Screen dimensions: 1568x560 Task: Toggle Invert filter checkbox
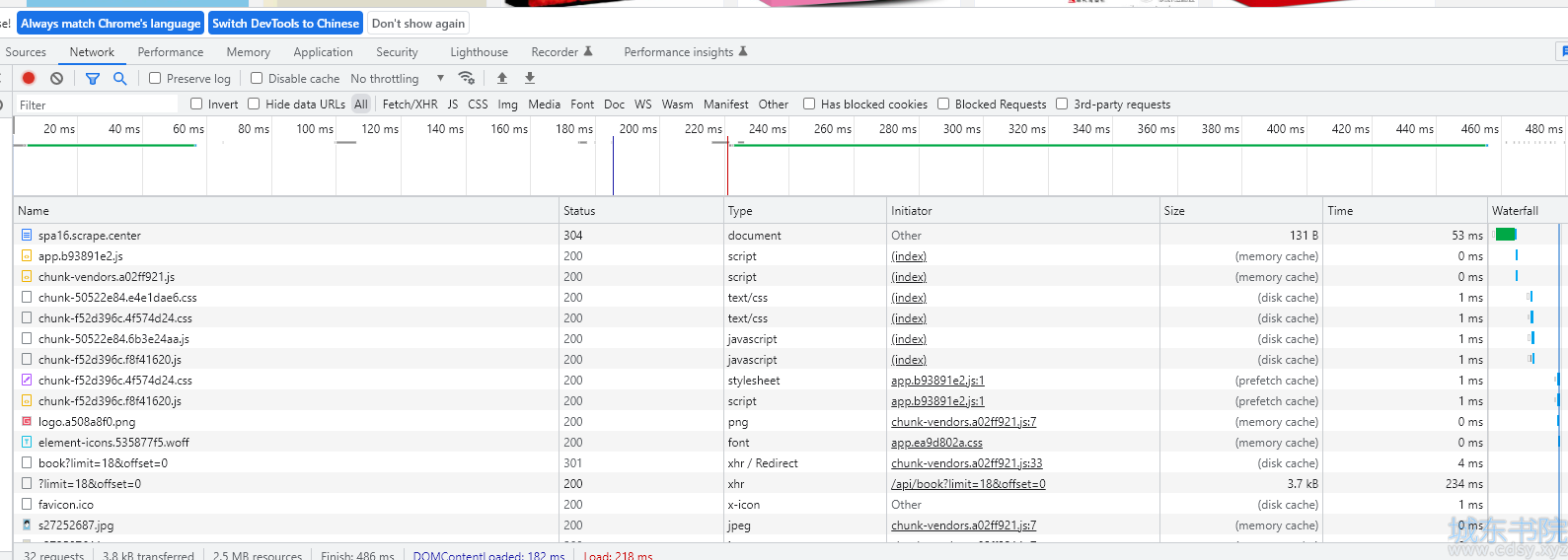(x=196, y=104)
